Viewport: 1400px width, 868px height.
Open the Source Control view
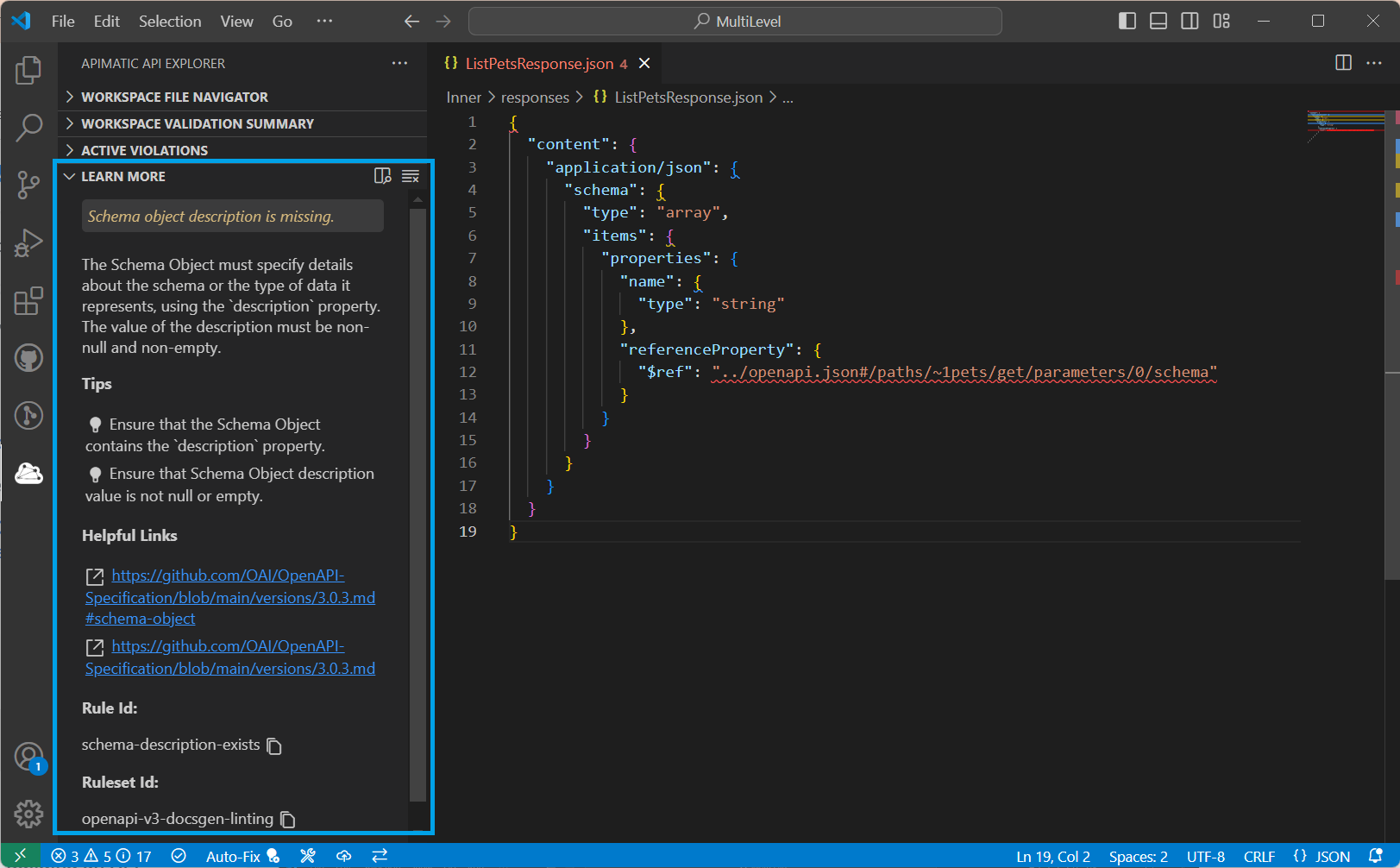(28, 185)
